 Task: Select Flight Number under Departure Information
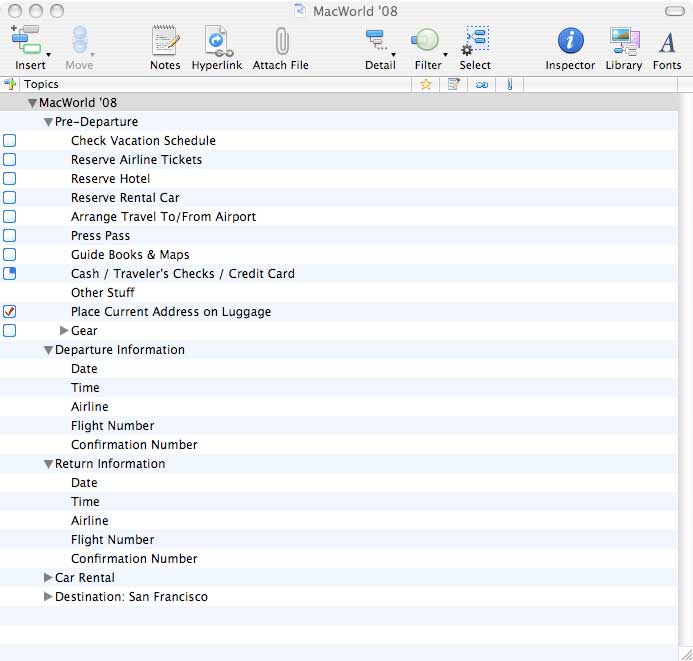(339, 425)
